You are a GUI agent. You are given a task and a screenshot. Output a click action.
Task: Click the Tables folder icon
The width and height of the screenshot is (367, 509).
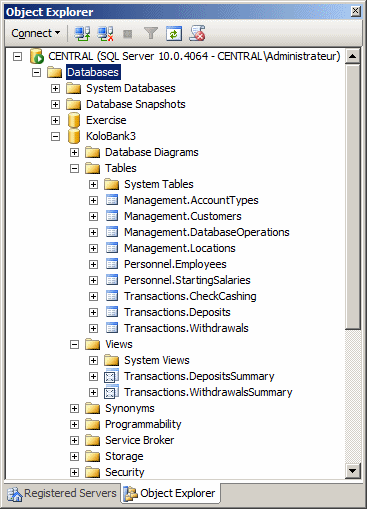click(92, 168)
